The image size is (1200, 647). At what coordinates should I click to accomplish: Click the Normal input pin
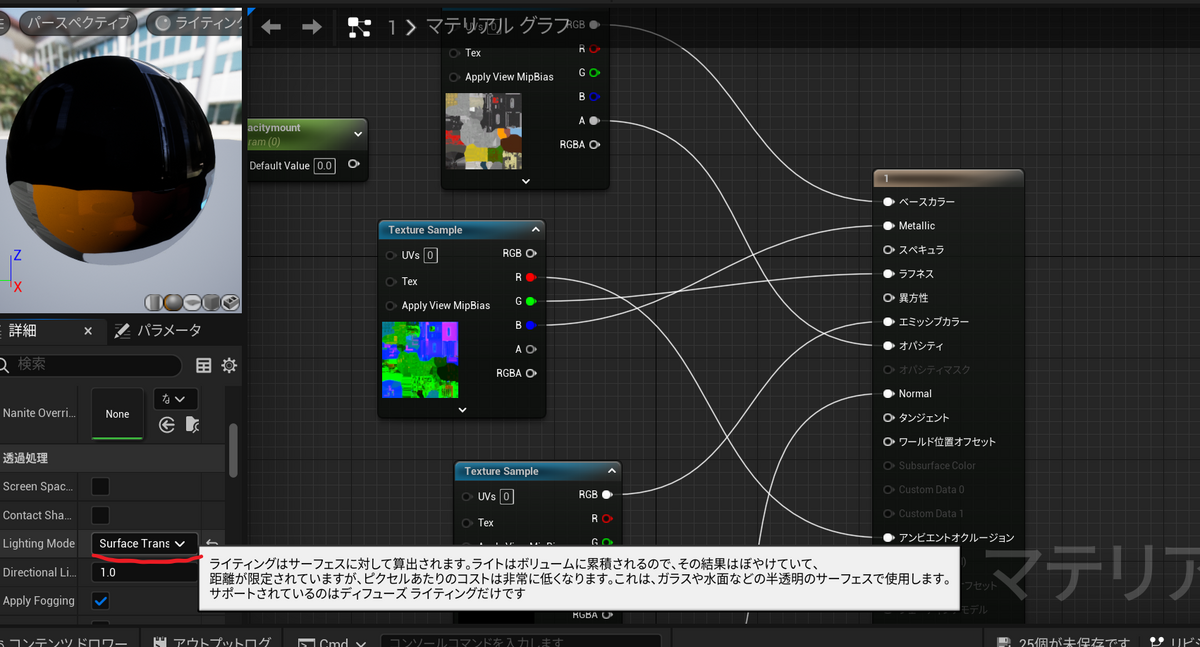[888, 393]
